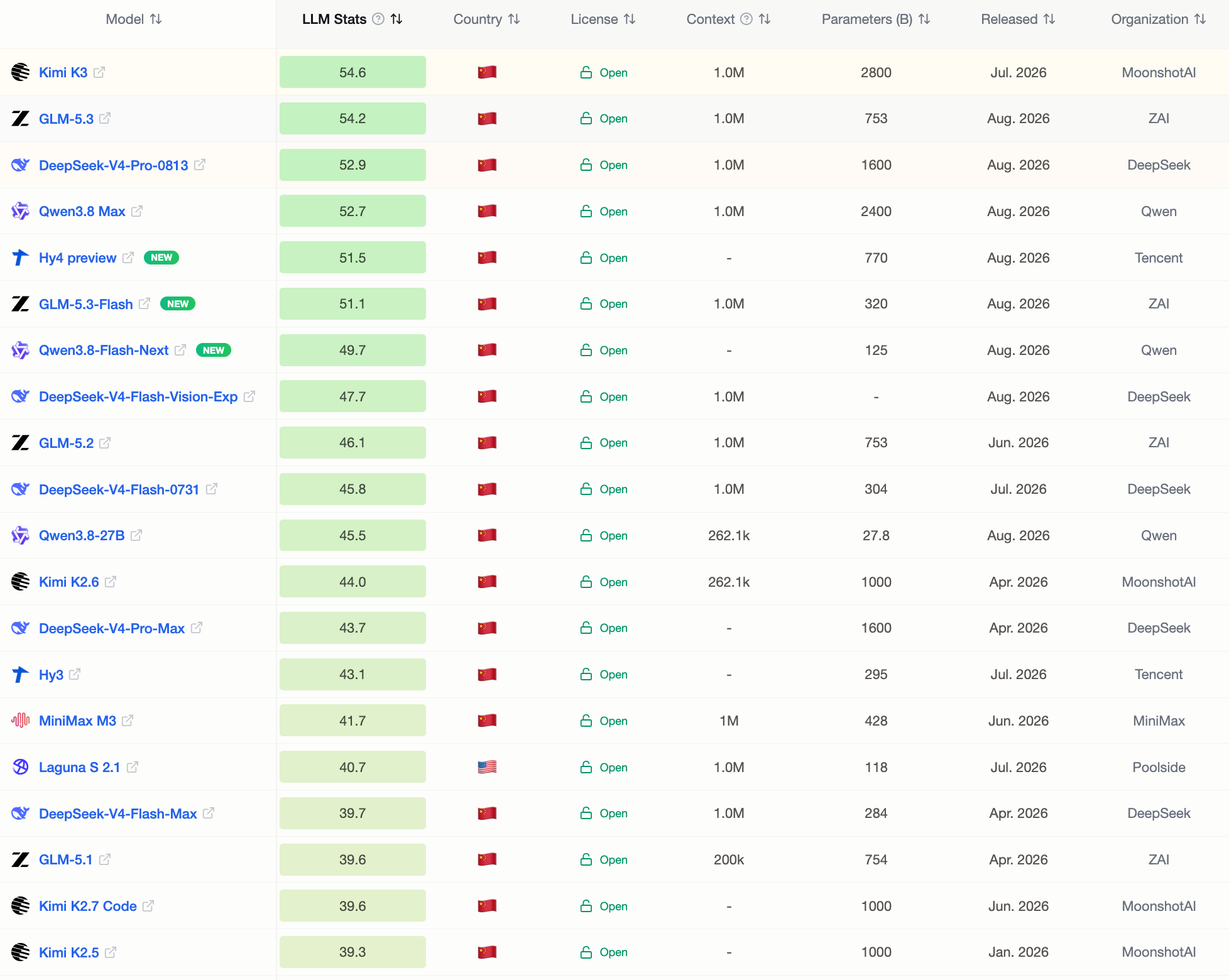
Task: Open the Kimi K2.7 Code model link
Action: click(x=88, y=906)
